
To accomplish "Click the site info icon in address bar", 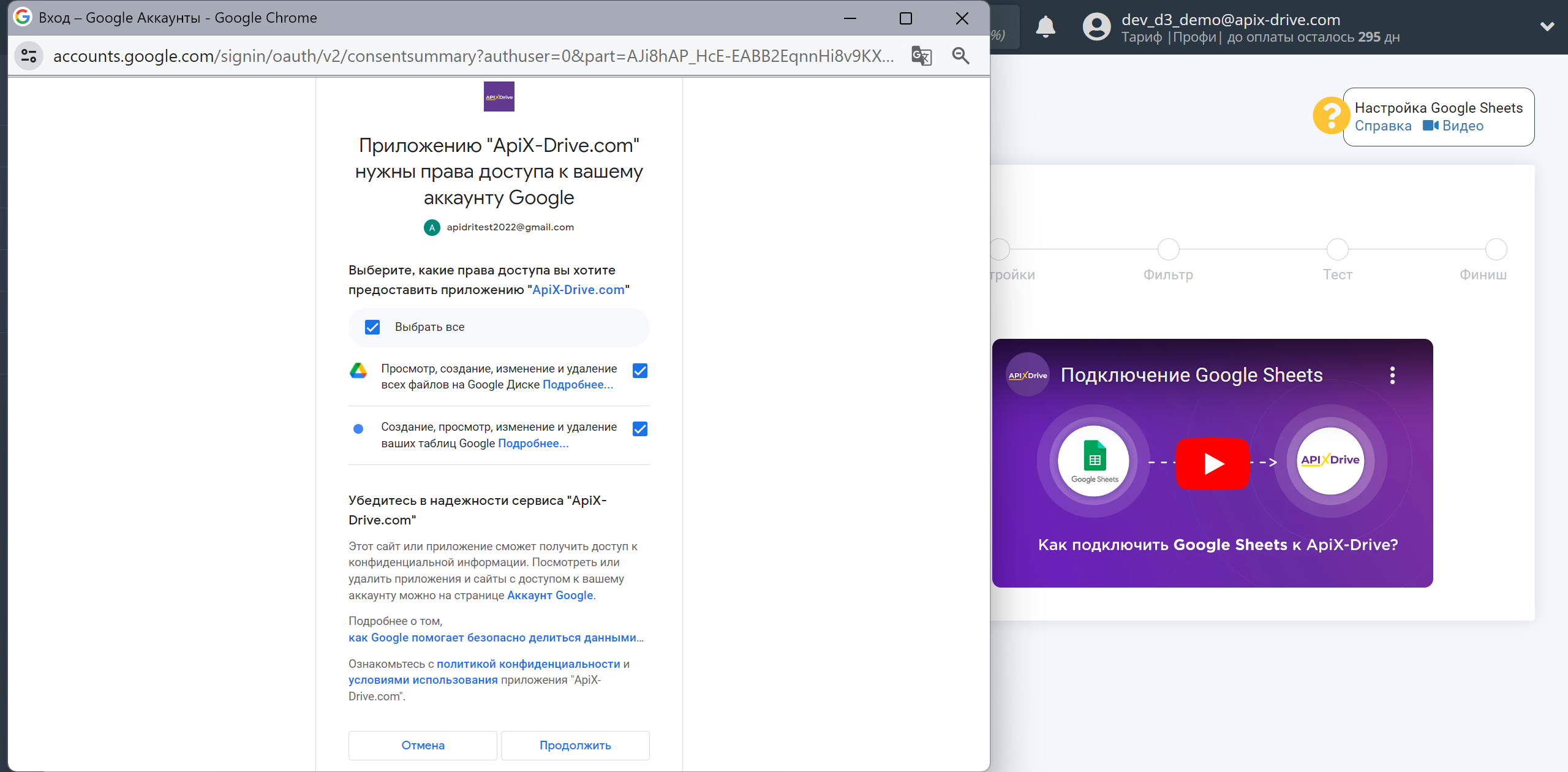I will pyautogui.click(x=29, y=56).
